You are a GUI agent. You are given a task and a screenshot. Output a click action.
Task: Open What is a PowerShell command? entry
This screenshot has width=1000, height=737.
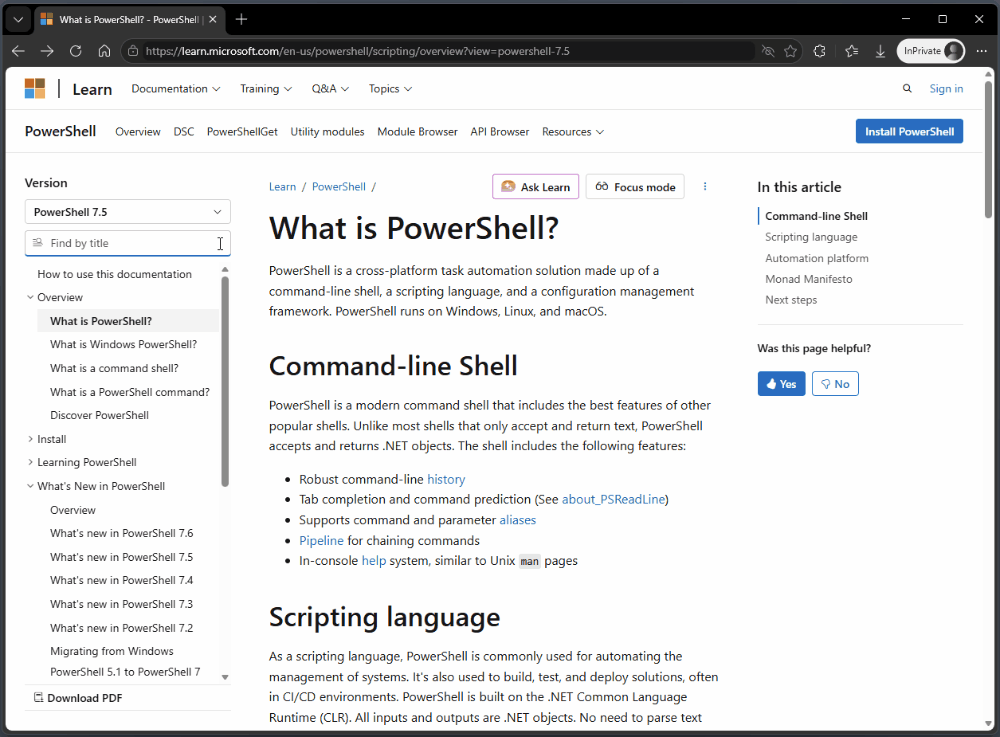click(130, 392)
